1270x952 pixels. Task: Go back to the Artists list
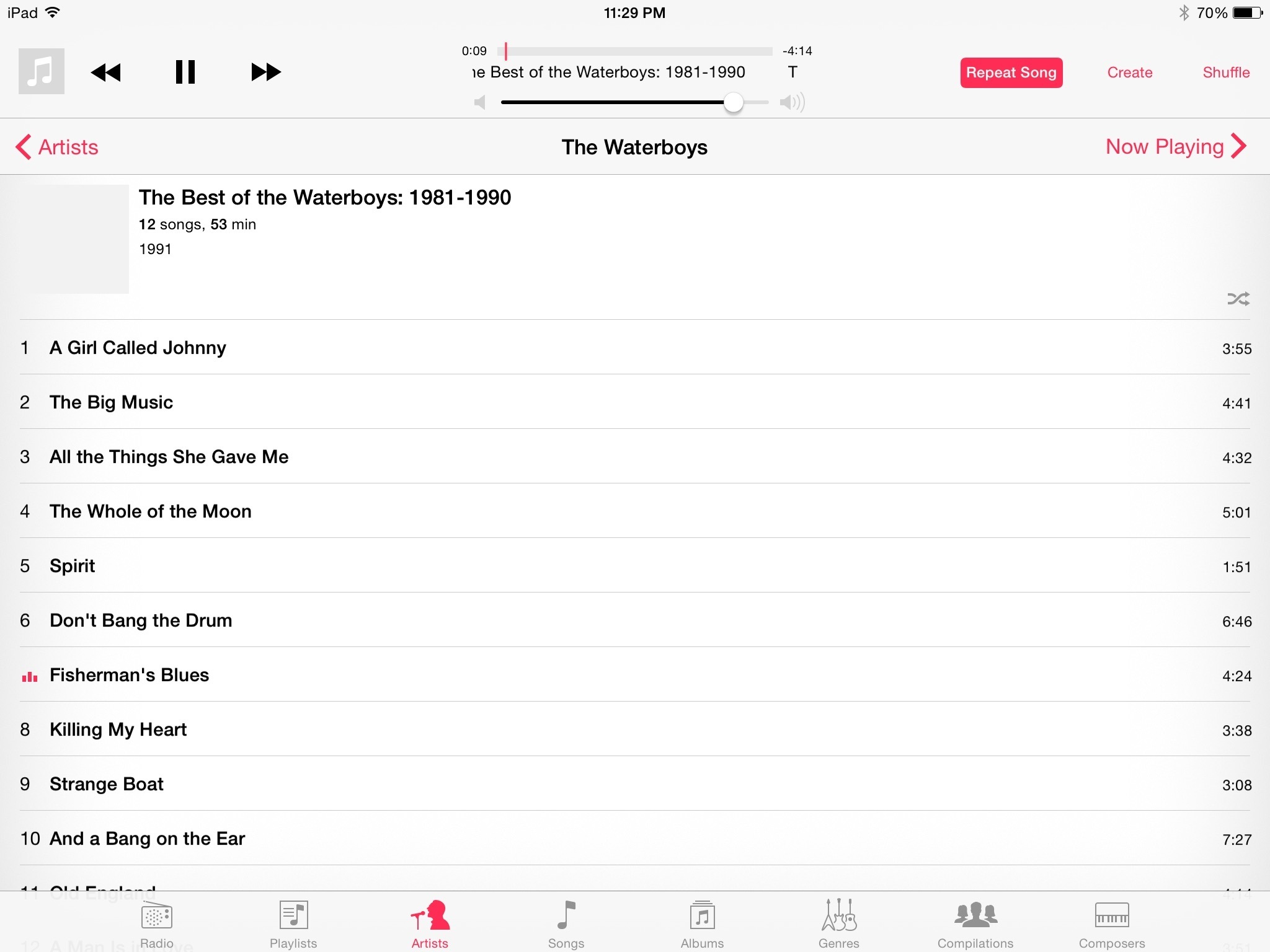tap(57, 147)
